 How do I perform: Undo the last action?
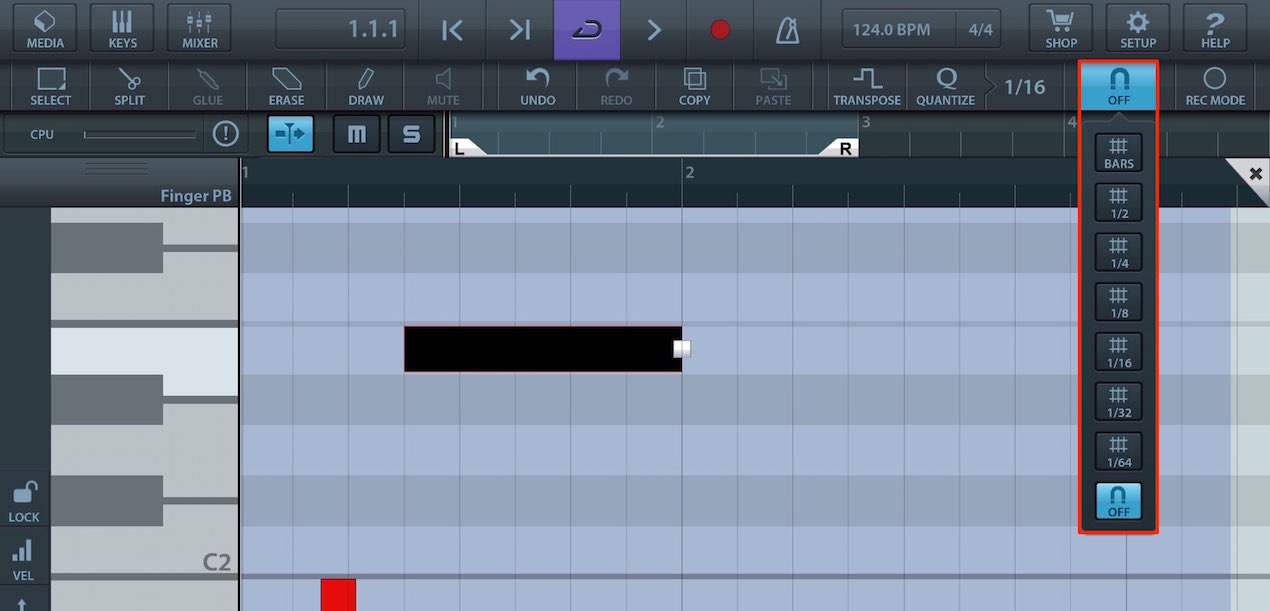pos(538,86)
